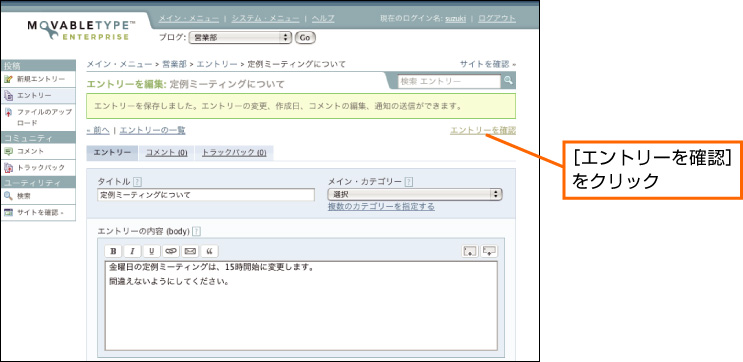Click the エントリーの一覧 link

click(153, 130)
